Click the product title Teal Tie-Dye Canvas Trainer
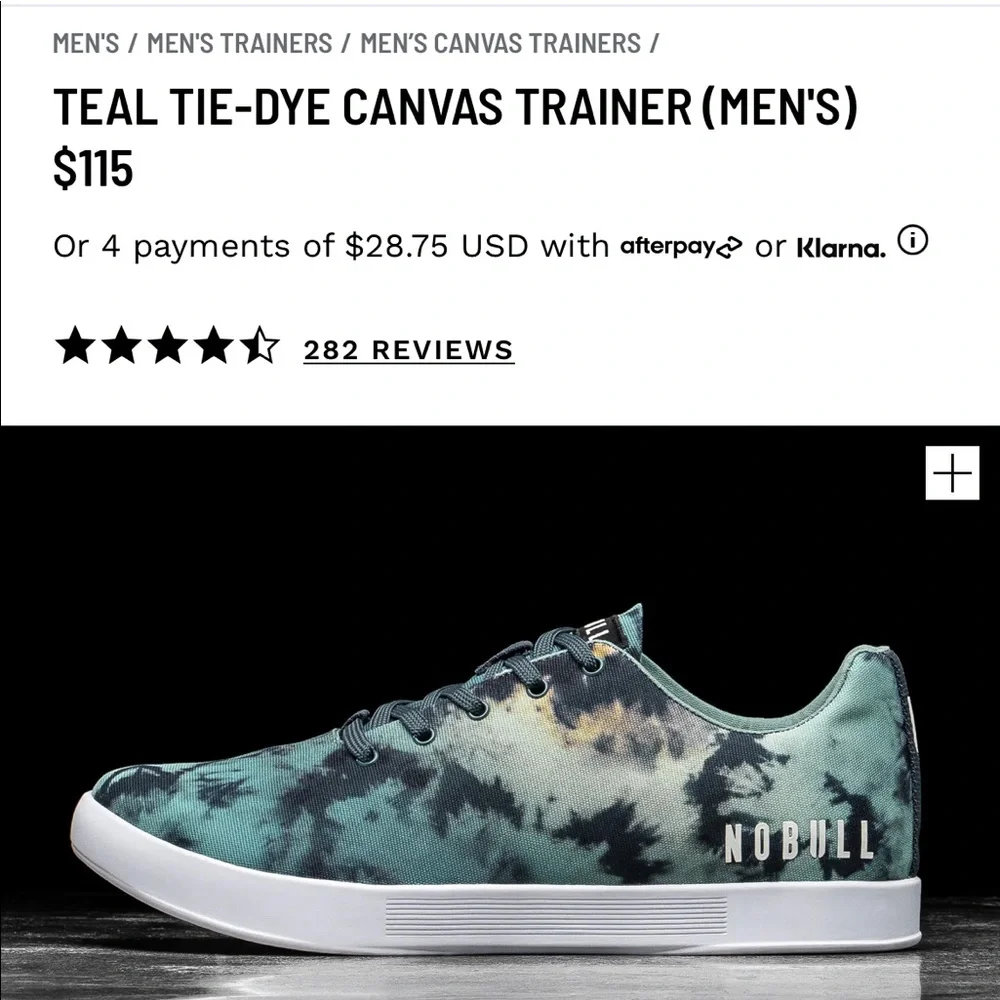The width and height of the screenshot is (1000, 1000). click(455, 106)
